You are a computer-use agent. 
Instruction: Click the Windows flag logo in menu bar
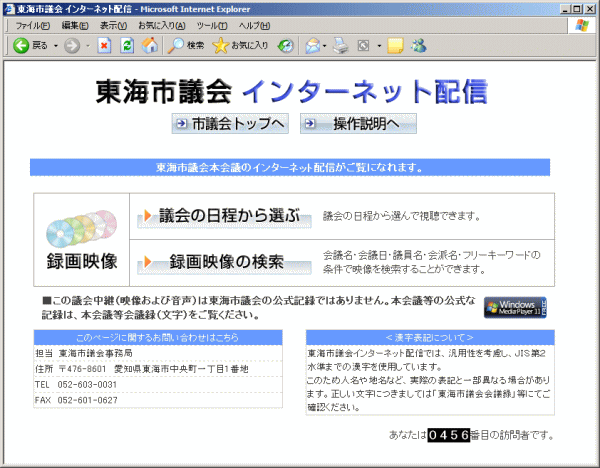(582, 26)
